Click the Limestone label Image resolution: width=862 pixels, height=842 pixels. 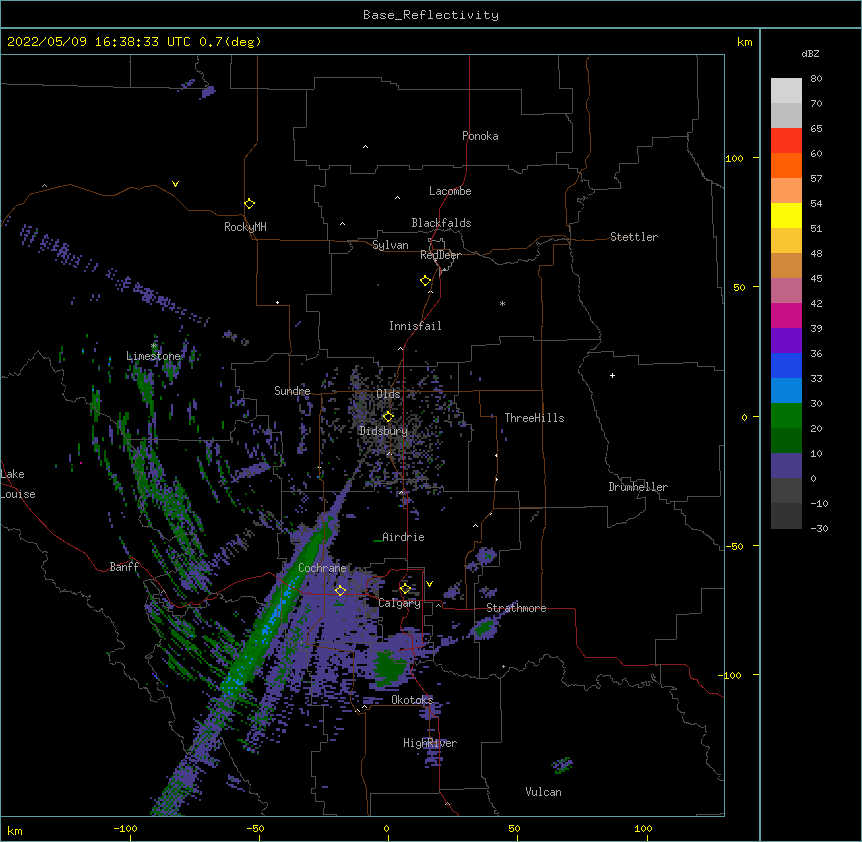click(x=153, y=356)
